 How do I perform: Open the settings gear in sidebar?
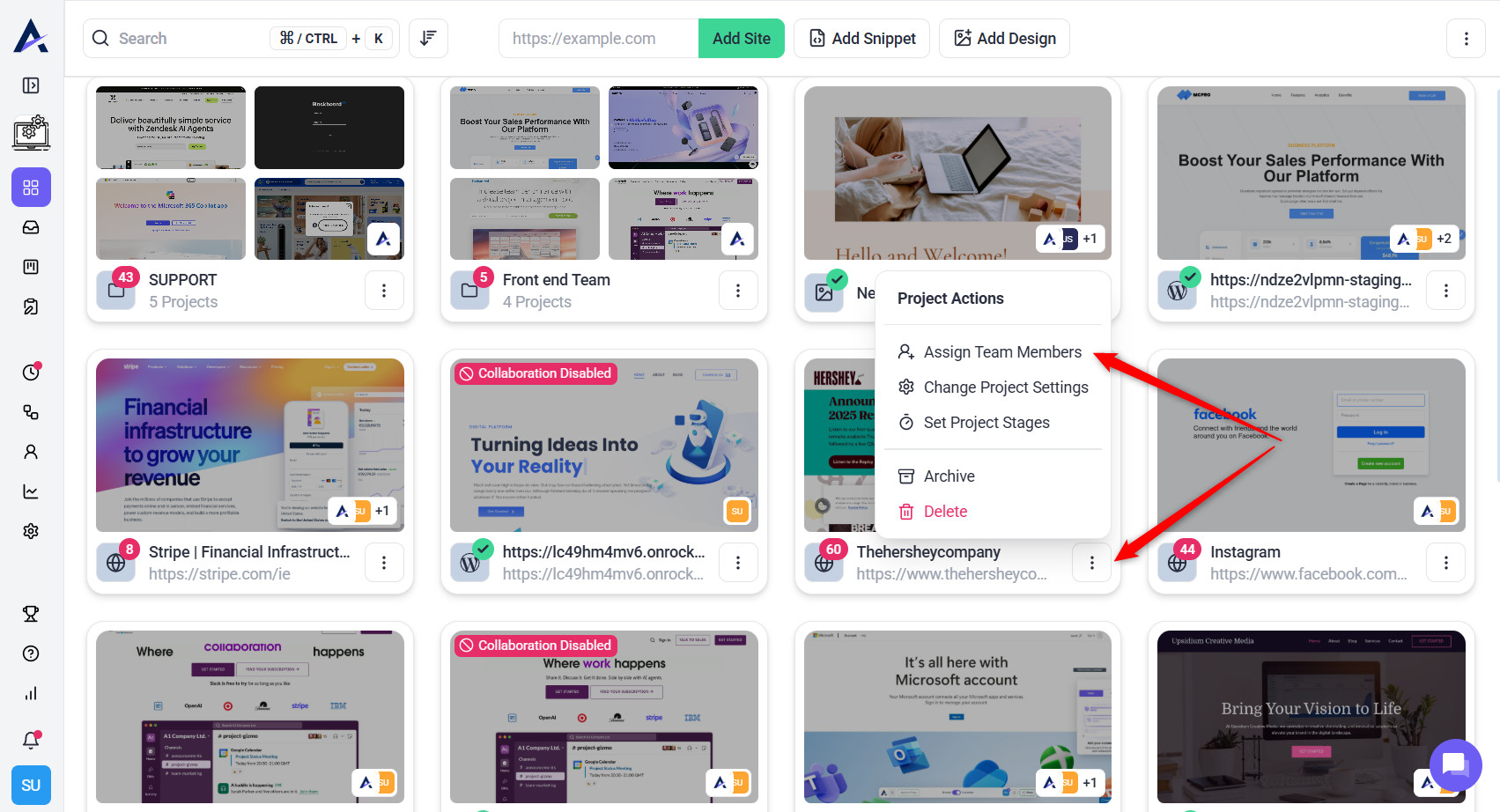pyautogui.click(x=31, y=531)
